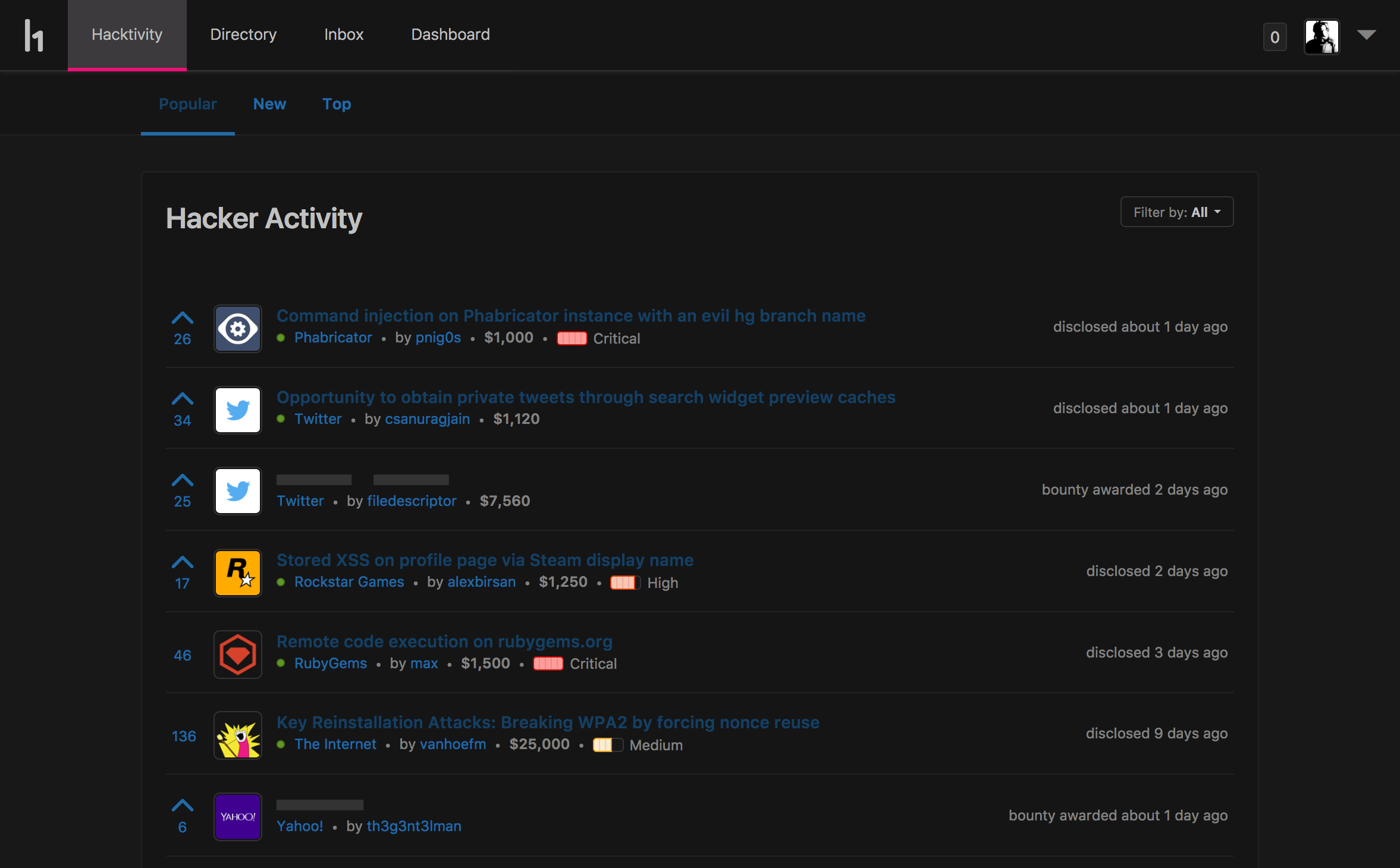The width and height of the screenshot is (1400, 868).
Task: Click the HackerOne logo icon
Action: 34,35
